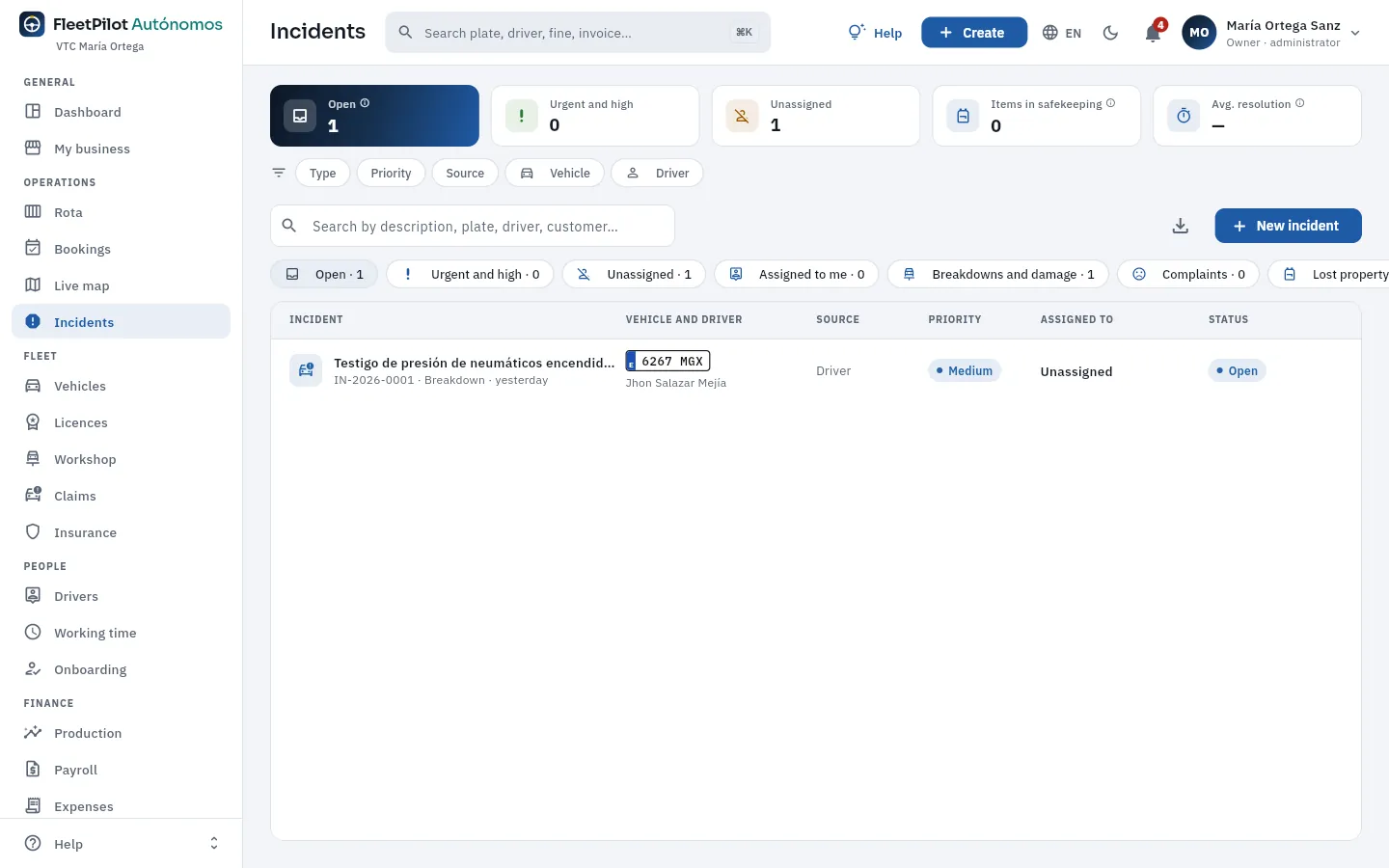Select Breakdowns and damage tab
This screenshot has height=868, width=1389.
(x=997, y=274)
